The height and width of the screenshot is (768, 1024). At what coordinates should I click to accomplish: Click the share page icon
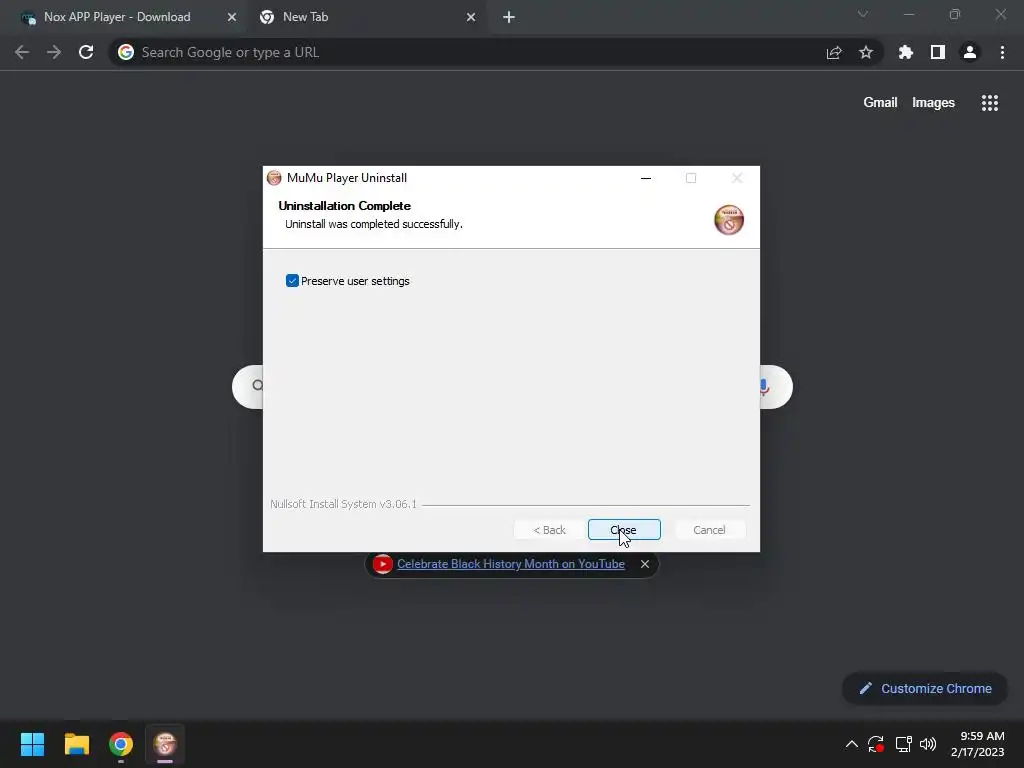click(x=834, y=52)
